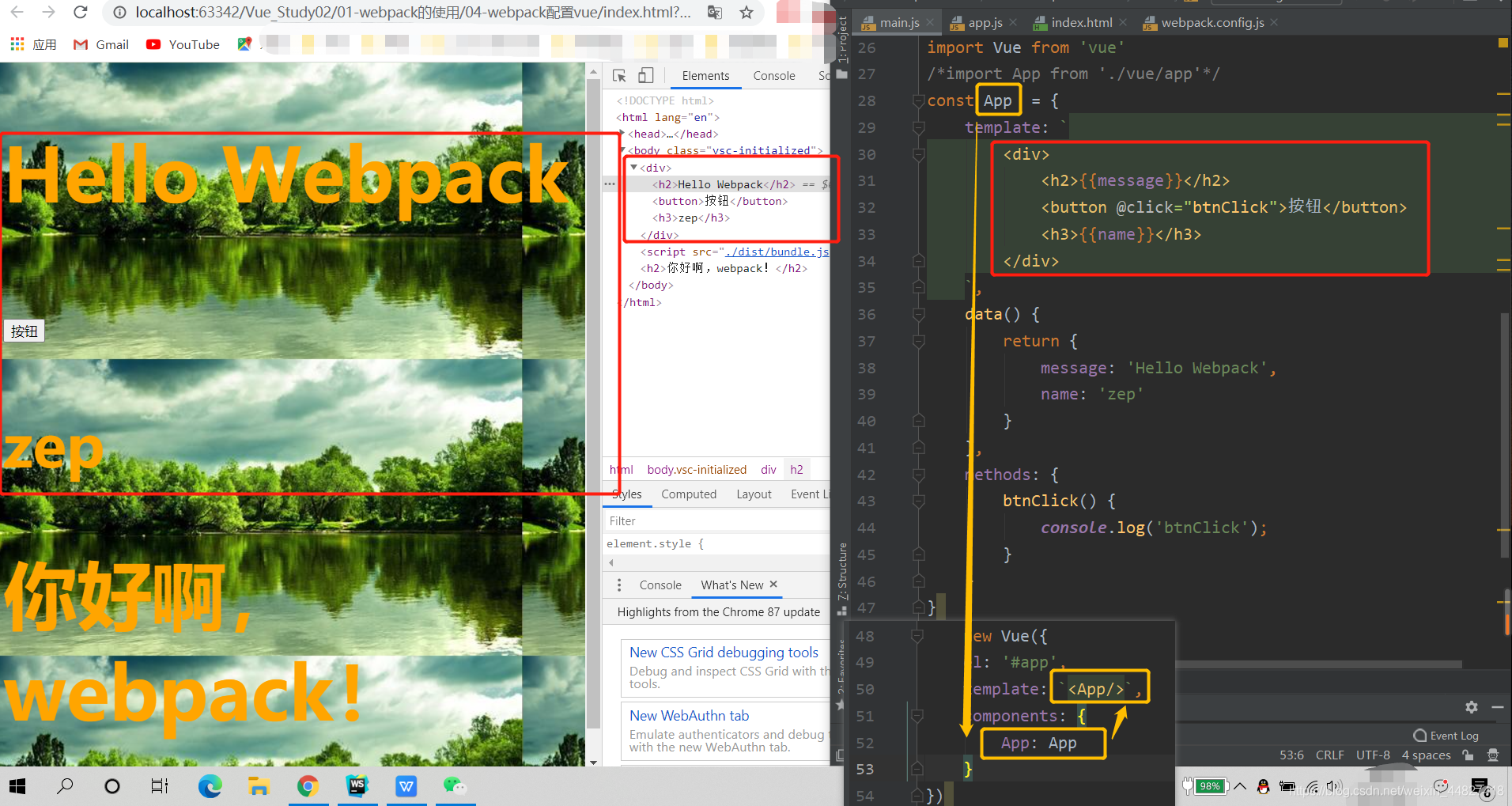This screenshot has height=806, width=1512.
Task: Fold the methods block at line 42
Action: pyautogui.click(x=918, y=475)
